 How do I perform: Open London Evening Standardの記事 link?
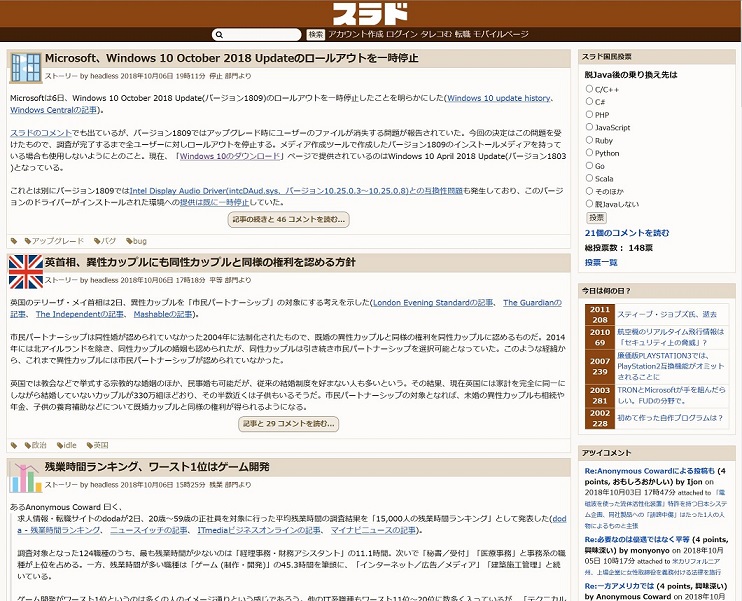[x=433, y=302]
